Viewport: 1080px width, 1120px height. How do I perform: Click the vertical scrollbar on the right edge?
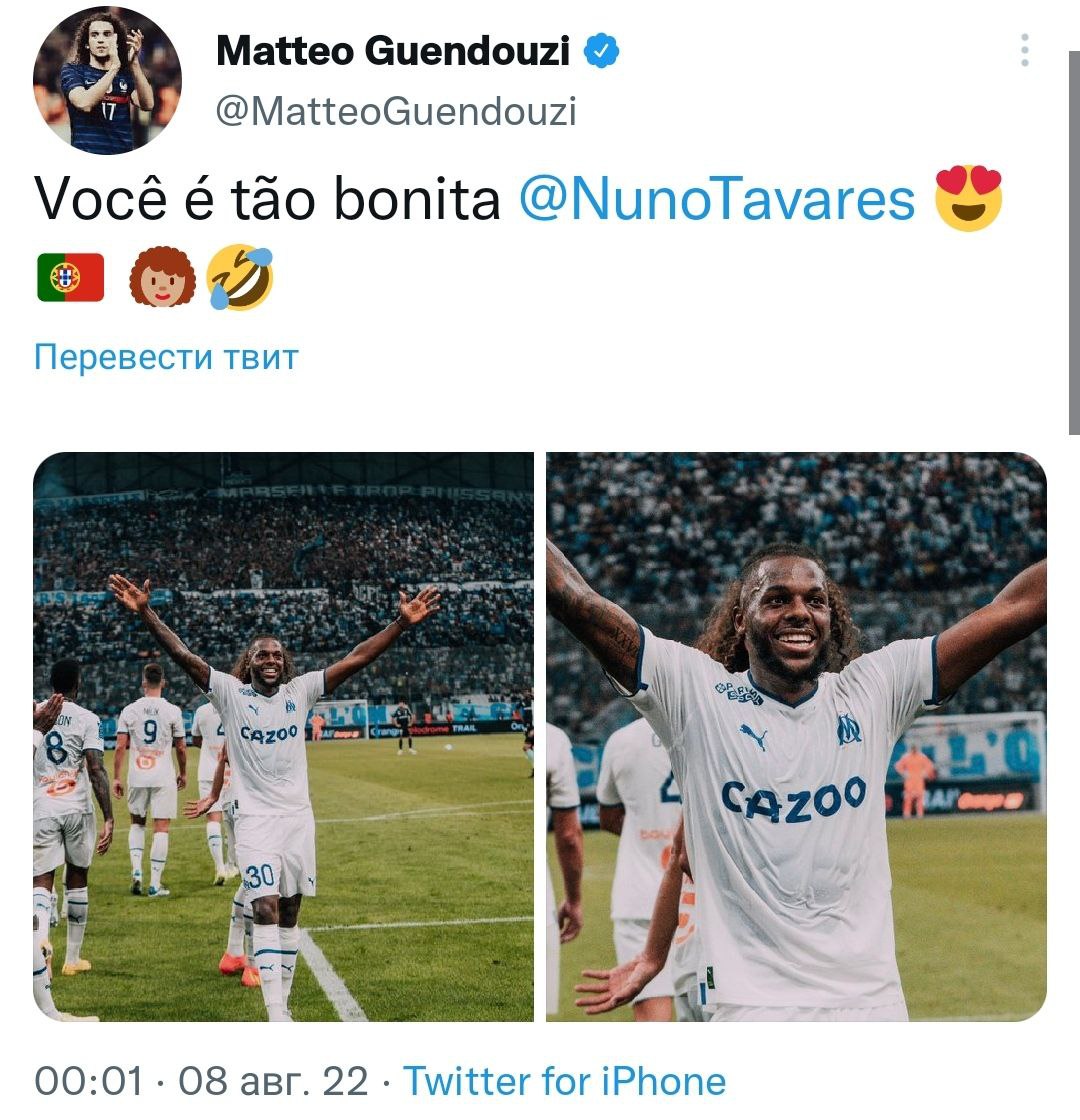click(1074, 243)
